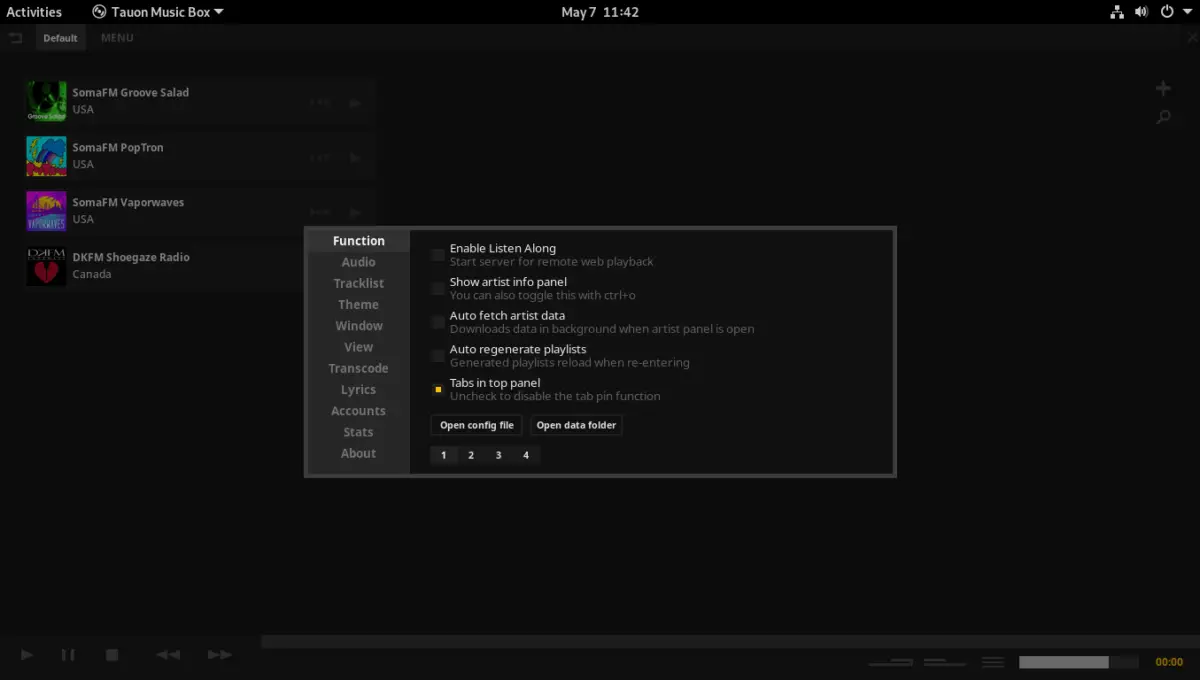Click the pause button in bottom bar

(x=68, y=655)
